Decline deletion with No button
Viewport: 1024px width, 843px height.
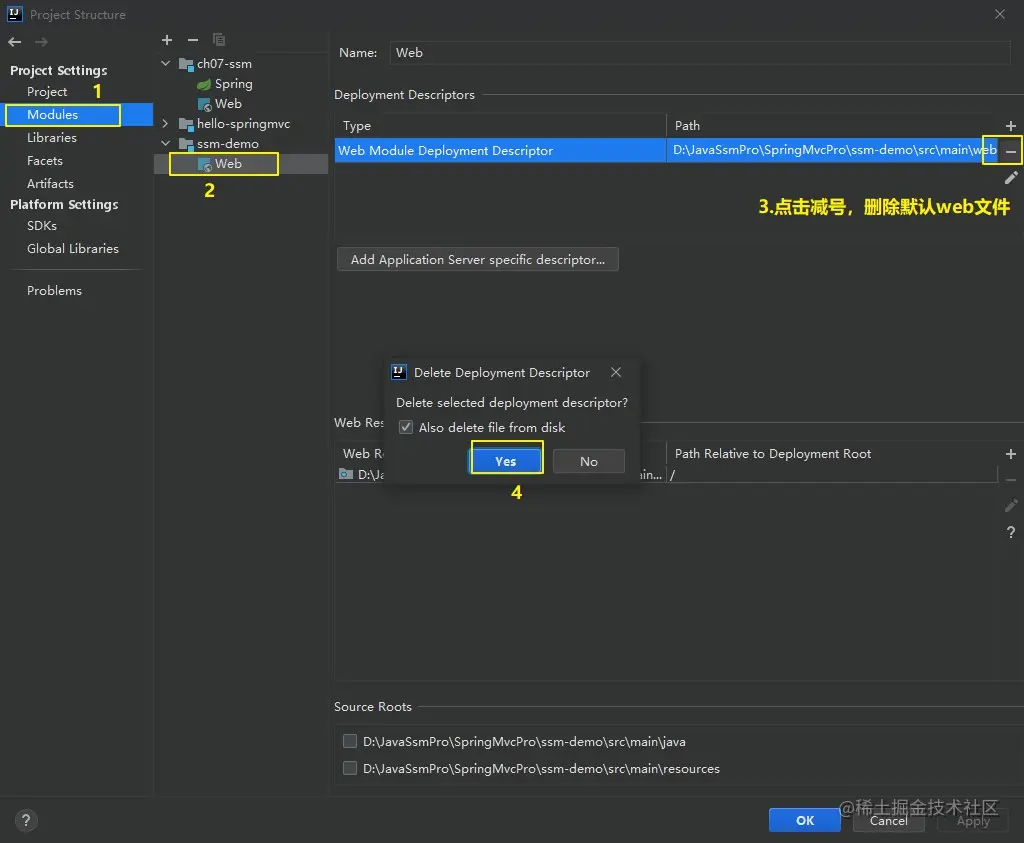(588, 461)
